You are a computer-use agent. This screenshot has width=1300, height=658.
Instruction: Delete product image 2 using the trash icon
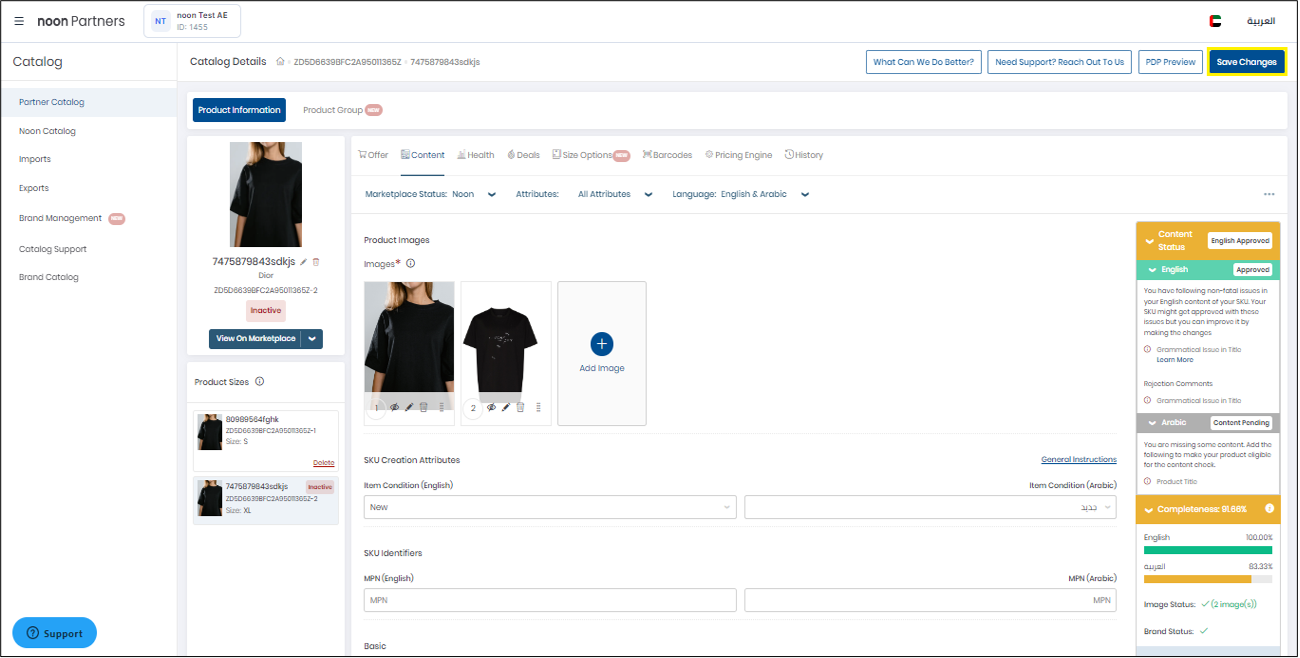click(520, 407)
